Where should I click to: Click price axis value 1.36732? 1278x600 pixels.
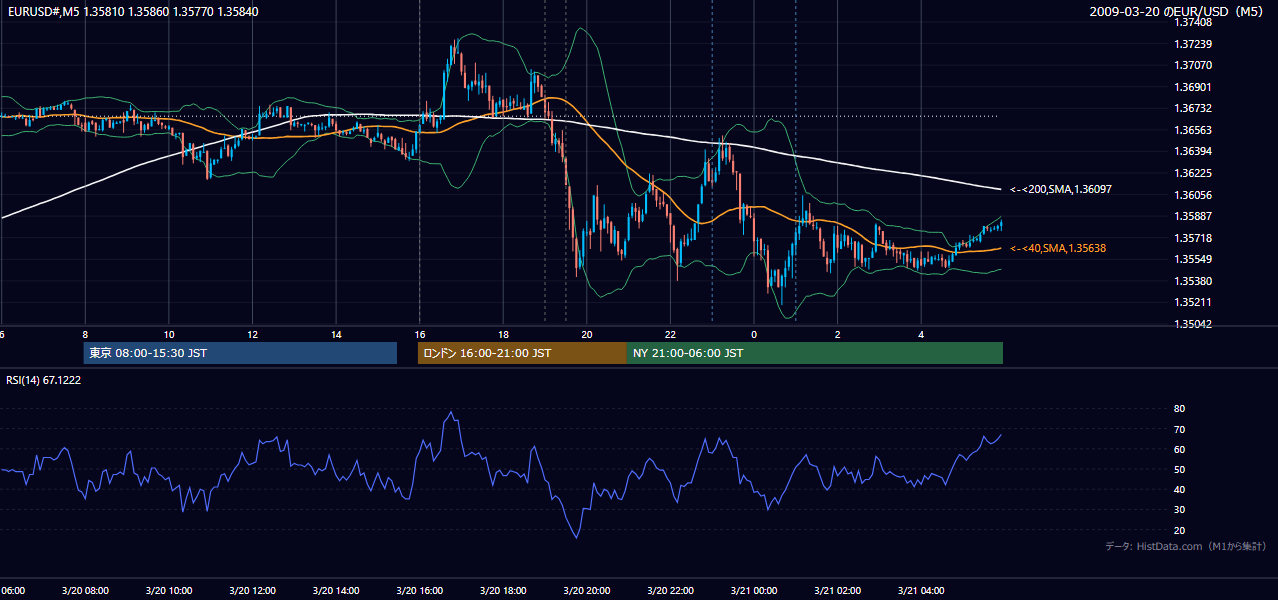pyautogui.click(x=1193, y=108)
